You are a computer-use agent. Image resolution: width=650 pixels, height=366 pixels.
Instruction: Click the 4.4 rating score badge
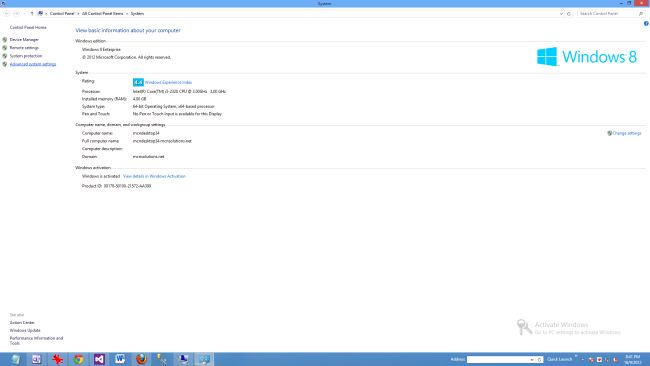click(x=138, y=82)
